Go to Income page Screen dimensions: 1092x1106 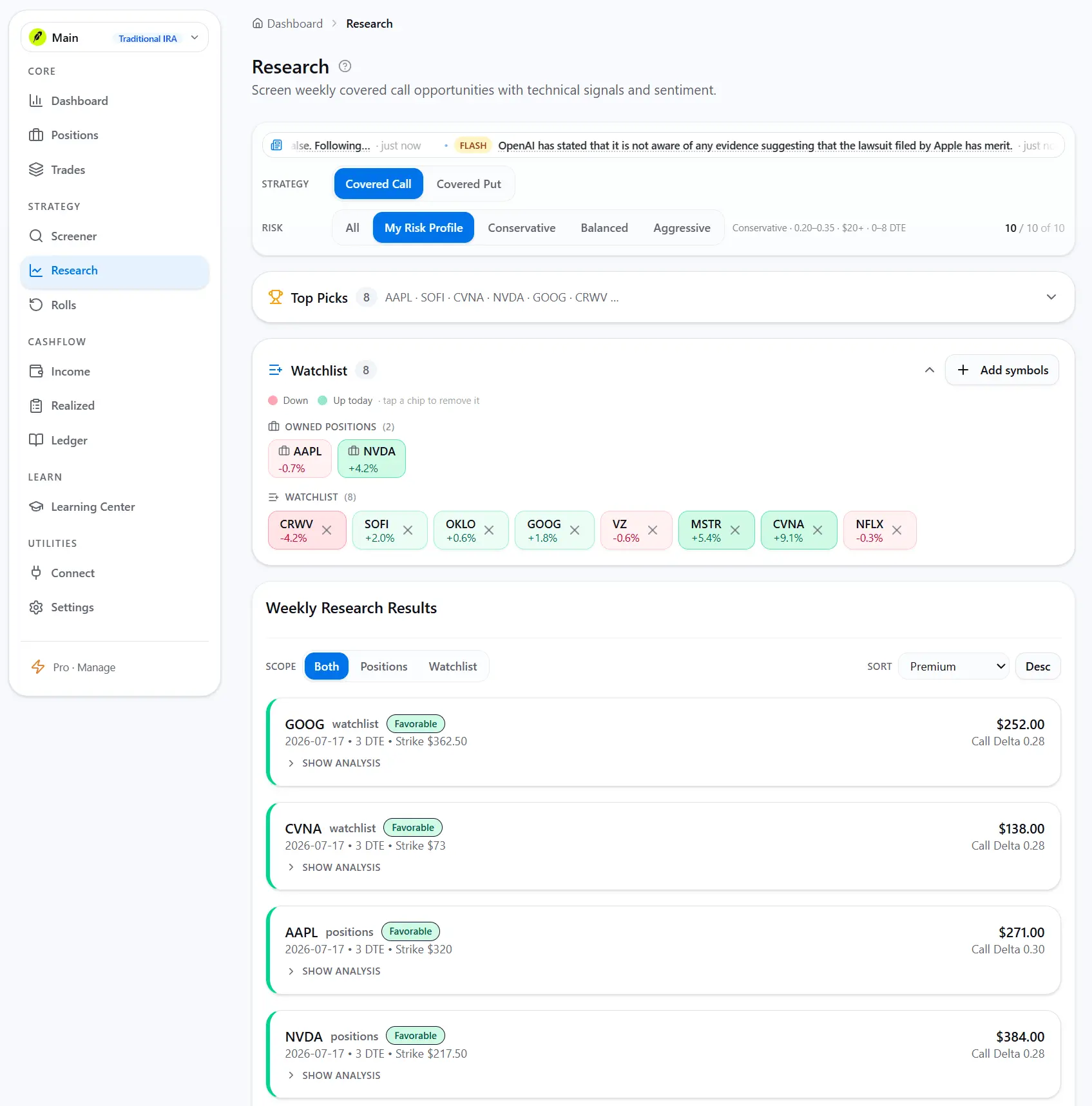(x=115, y=371)
